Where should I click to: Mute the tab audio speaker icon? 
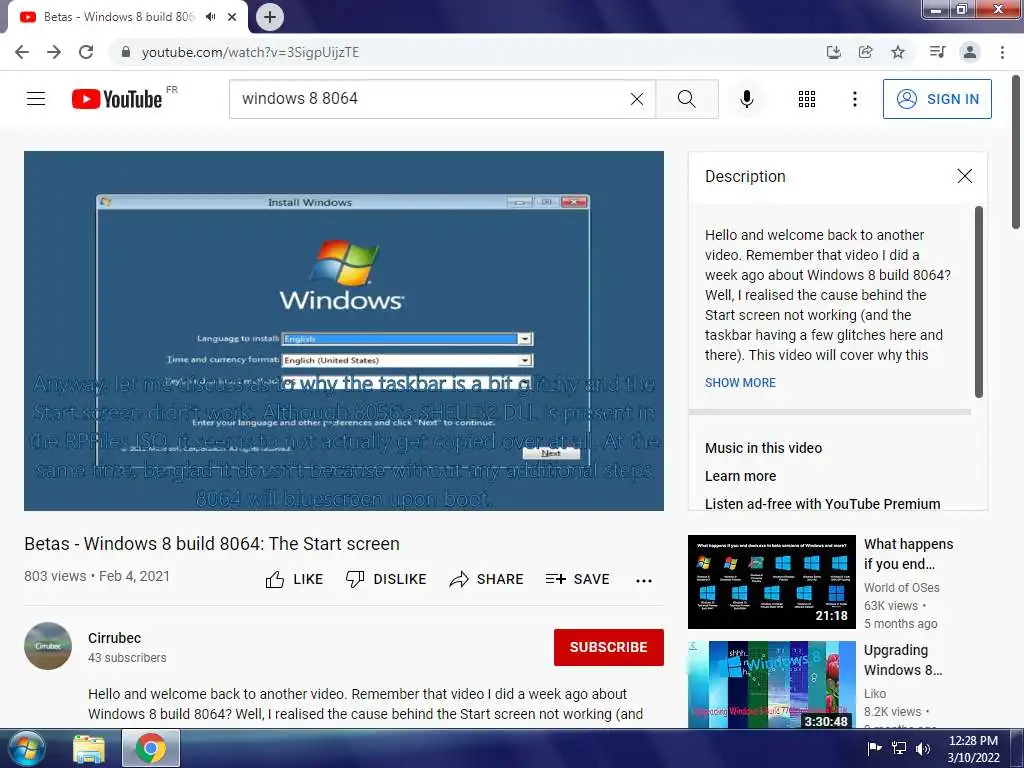(x=210, y=17)
